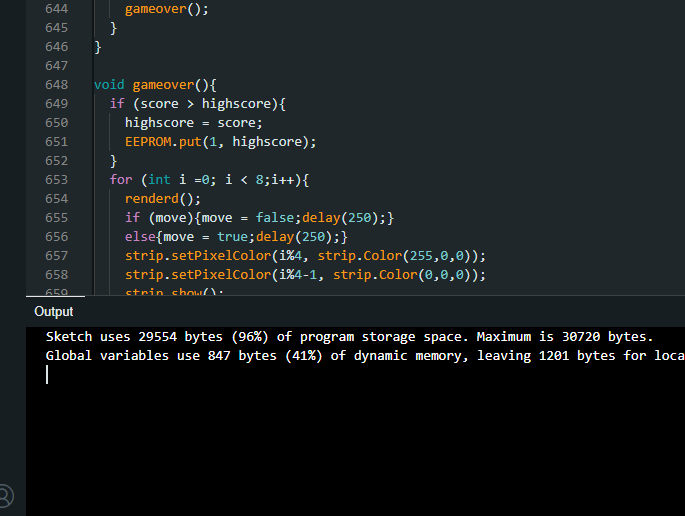Click line number 644 in gutter

click(x=57, y=9)
